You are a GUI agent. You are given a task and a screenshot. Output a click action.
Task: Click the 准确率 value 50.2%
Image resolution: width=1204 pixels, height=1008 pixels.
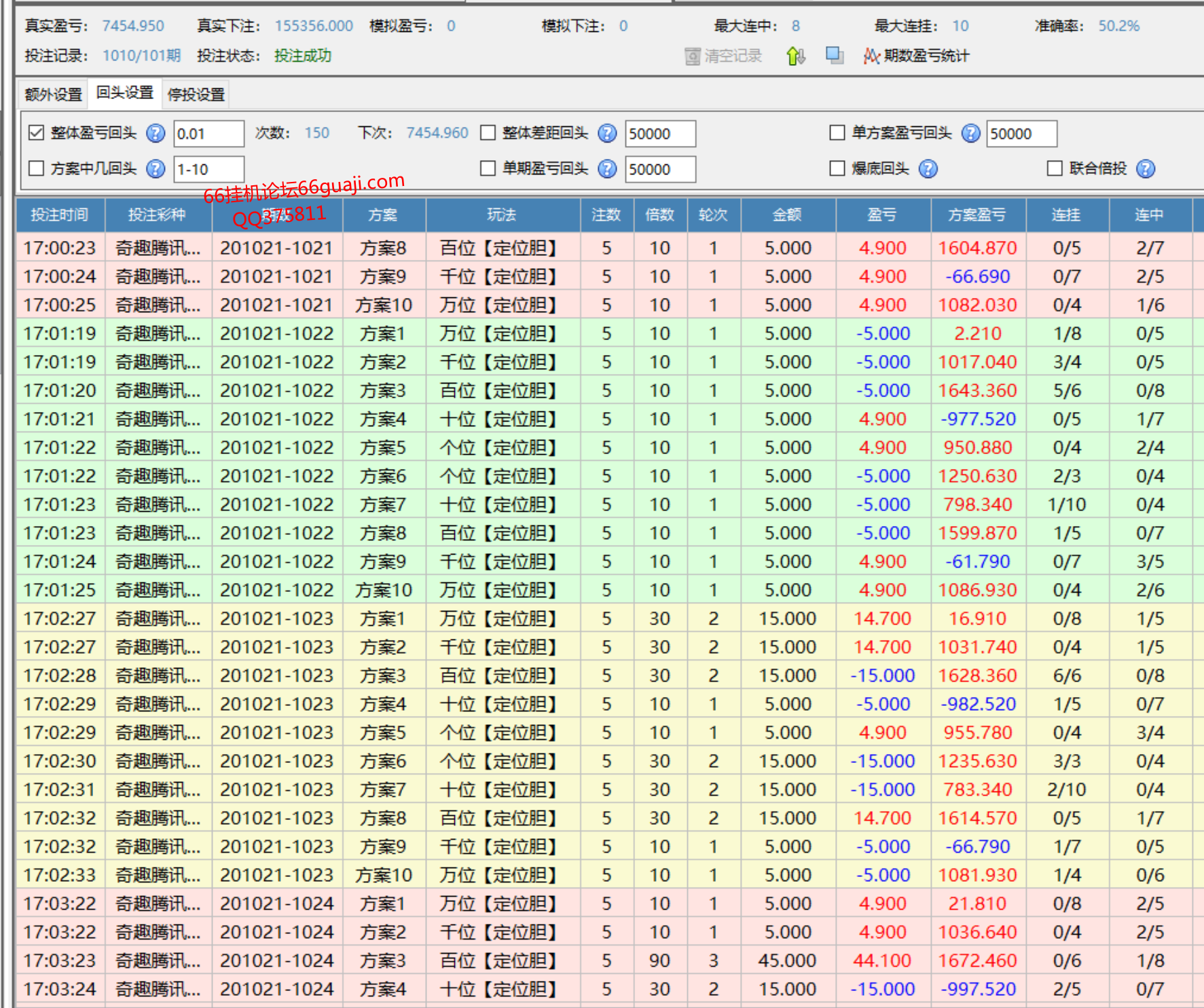(1119, 26)
